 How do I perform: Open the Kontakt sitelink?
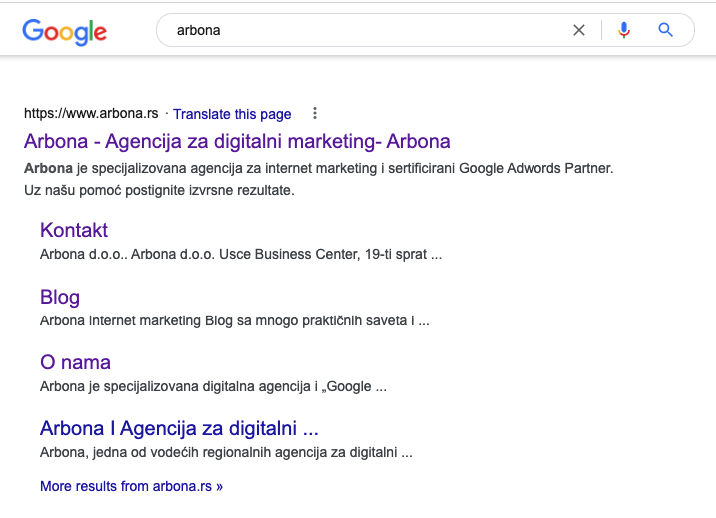tap(74, 230)
